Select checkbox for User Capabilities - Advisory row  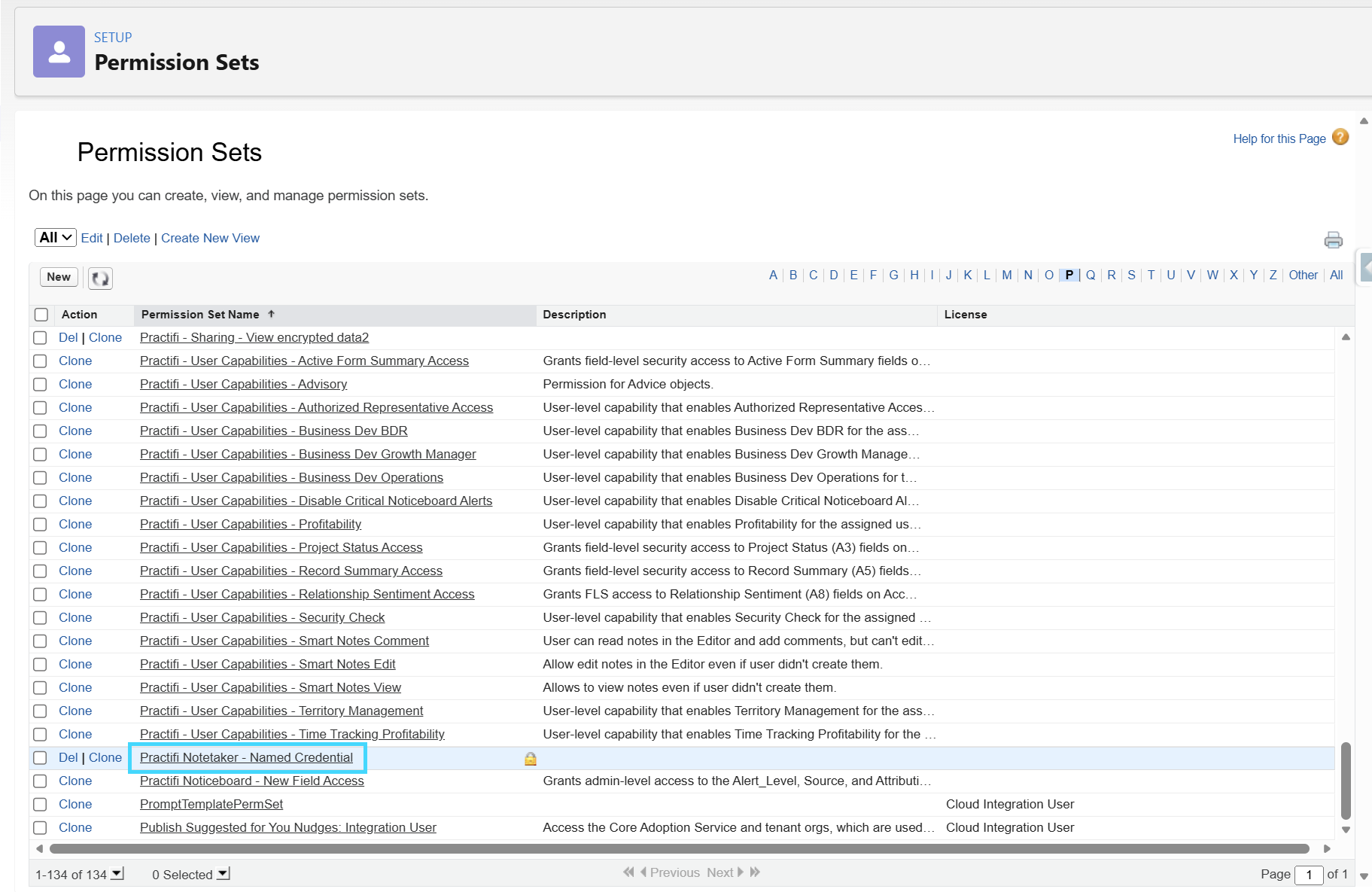(x=40, y=385)
